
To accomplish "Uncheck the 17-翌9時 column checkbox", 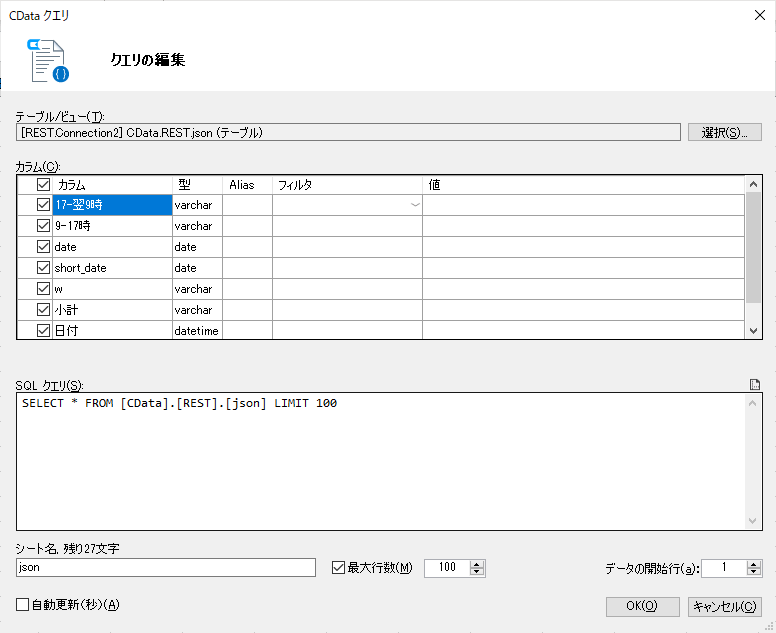I will coord(44,204).
